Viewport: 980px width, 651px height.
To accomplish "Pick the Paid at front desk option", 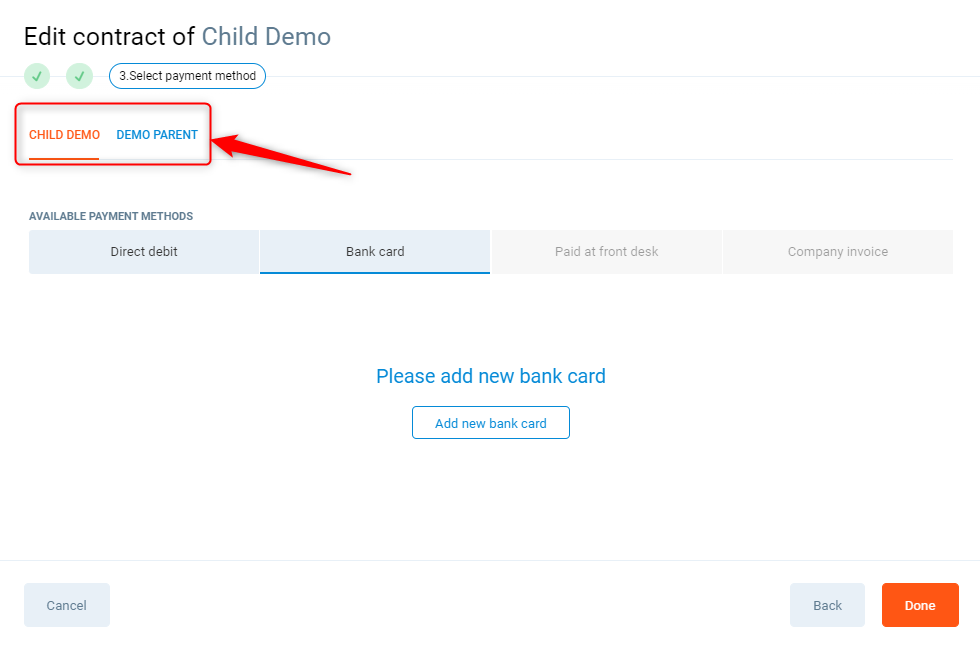I will [606, 252].
